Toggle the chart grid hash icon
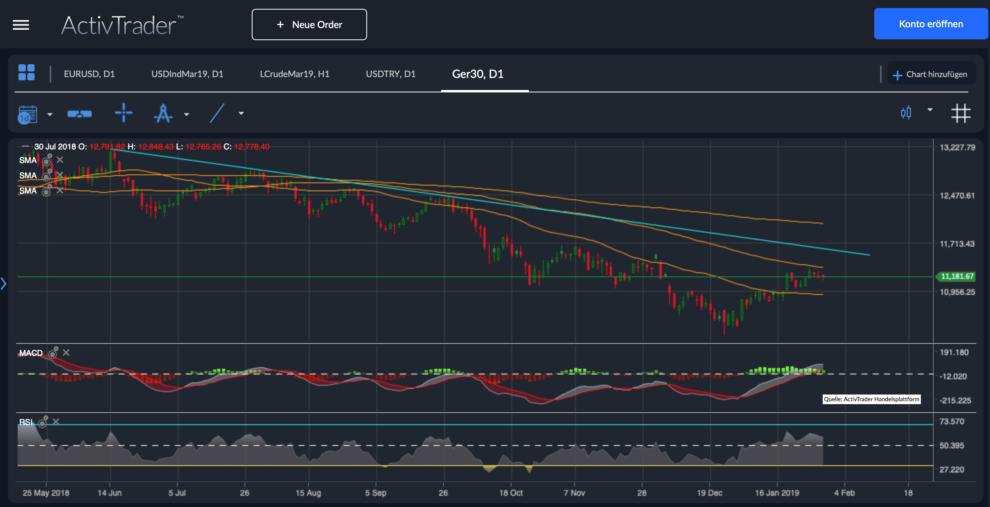This screenshot has height=507, width=990. pyautogui.click(x=960, y=114)
